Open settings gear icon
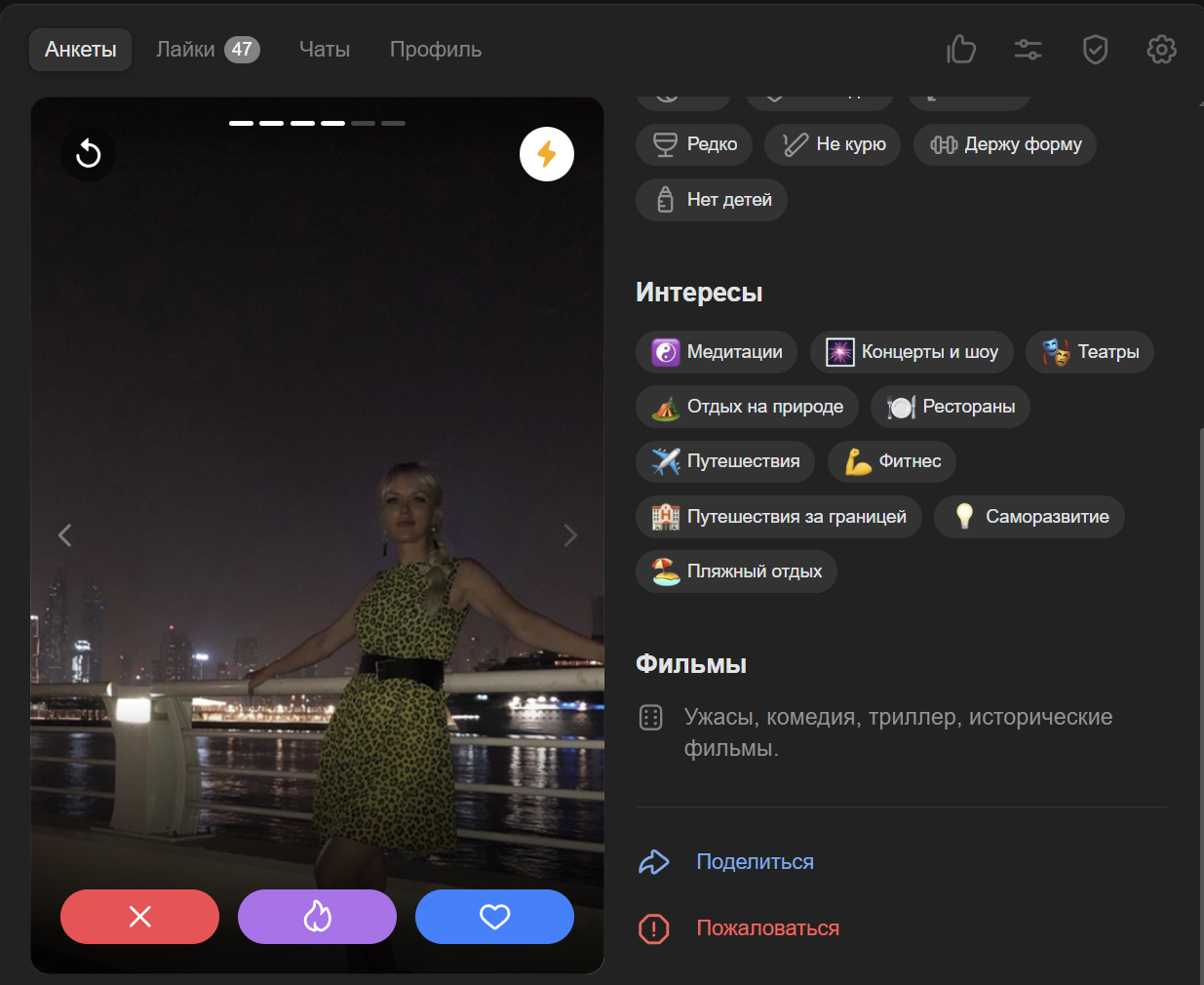Viewport: 1204px width, 985px height. (x=1161, y=50)
